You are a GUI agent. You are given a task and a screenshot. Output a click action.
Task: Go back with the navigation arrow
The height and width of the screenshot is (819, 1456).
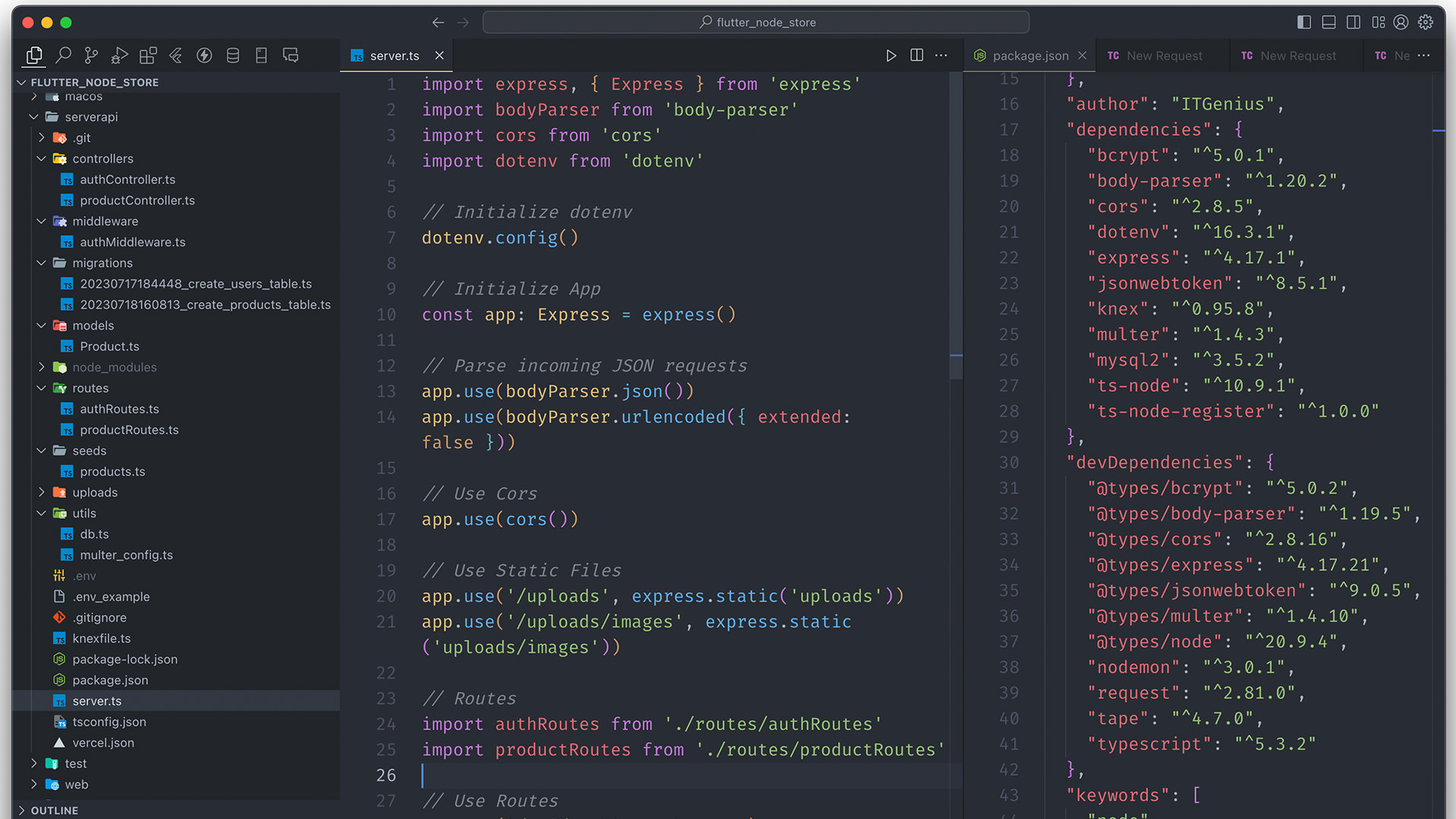[438, 23]
